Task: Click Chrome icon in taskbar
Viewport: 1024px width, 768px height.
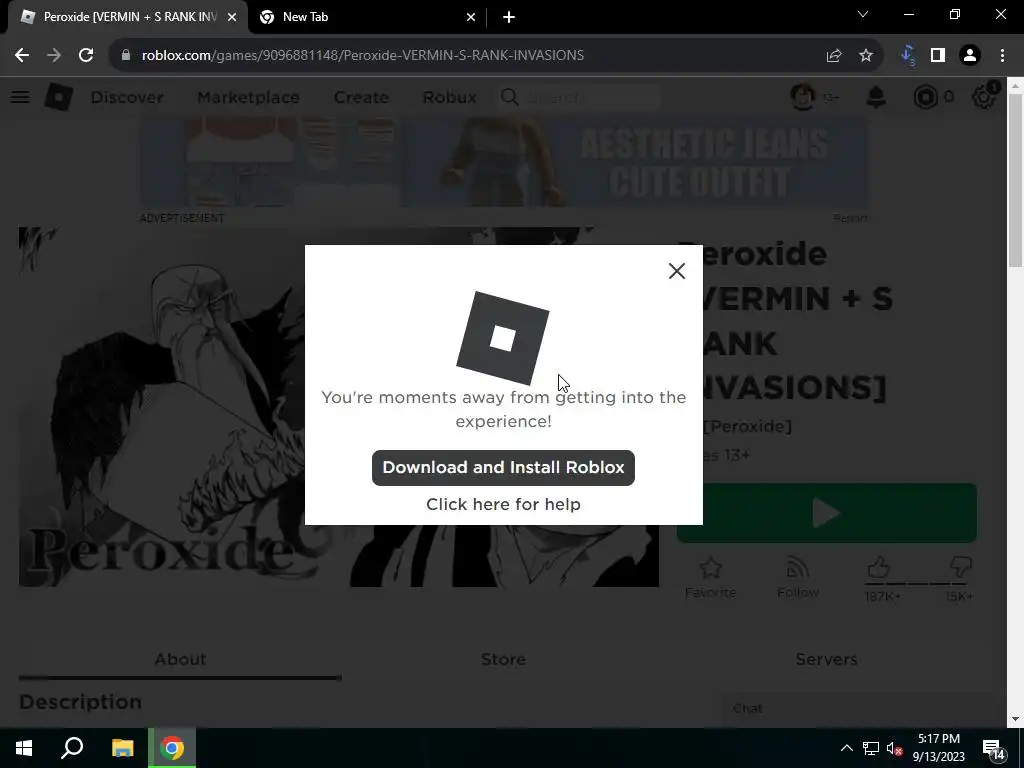Action: point(172,748)
